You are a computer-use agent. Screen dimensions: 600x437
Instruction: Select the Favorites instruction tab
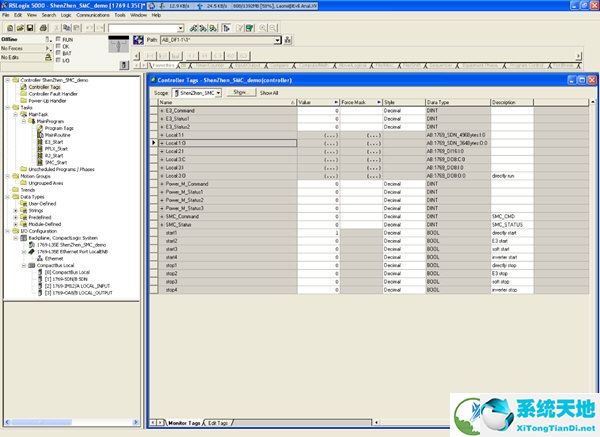163,65
